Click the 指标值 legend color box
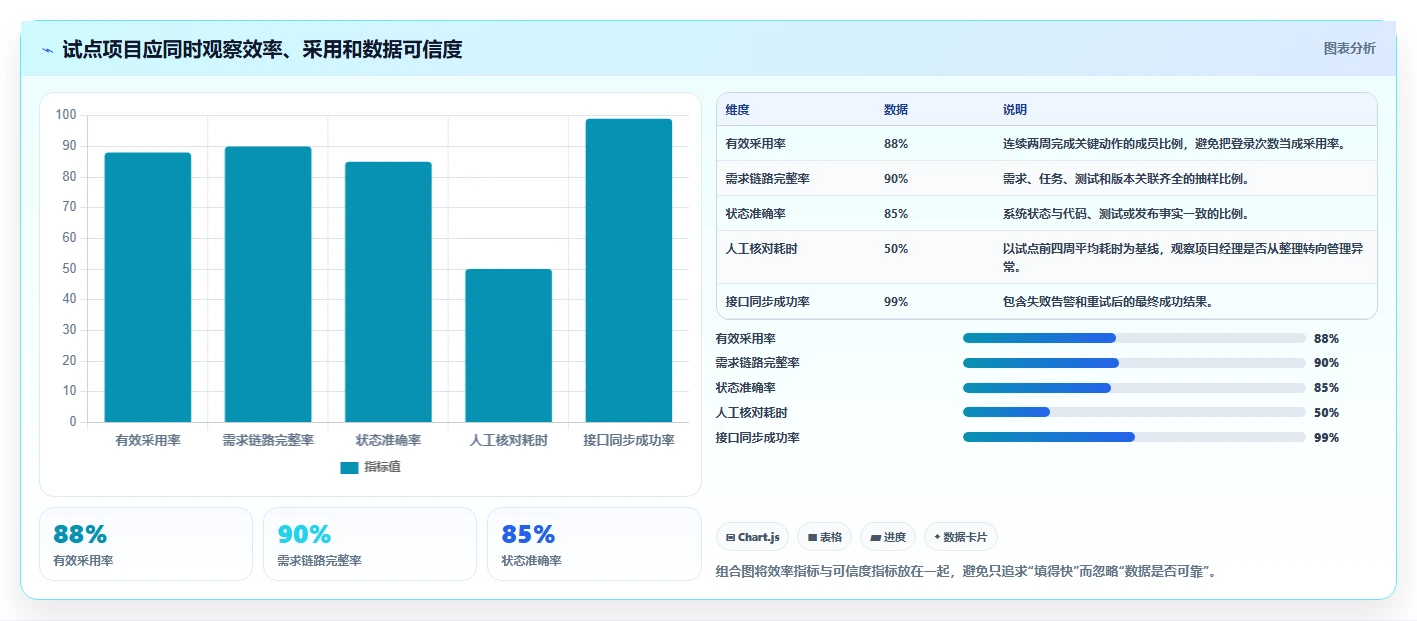Viewport: 1417px width, 621px height. click(349, 468)
